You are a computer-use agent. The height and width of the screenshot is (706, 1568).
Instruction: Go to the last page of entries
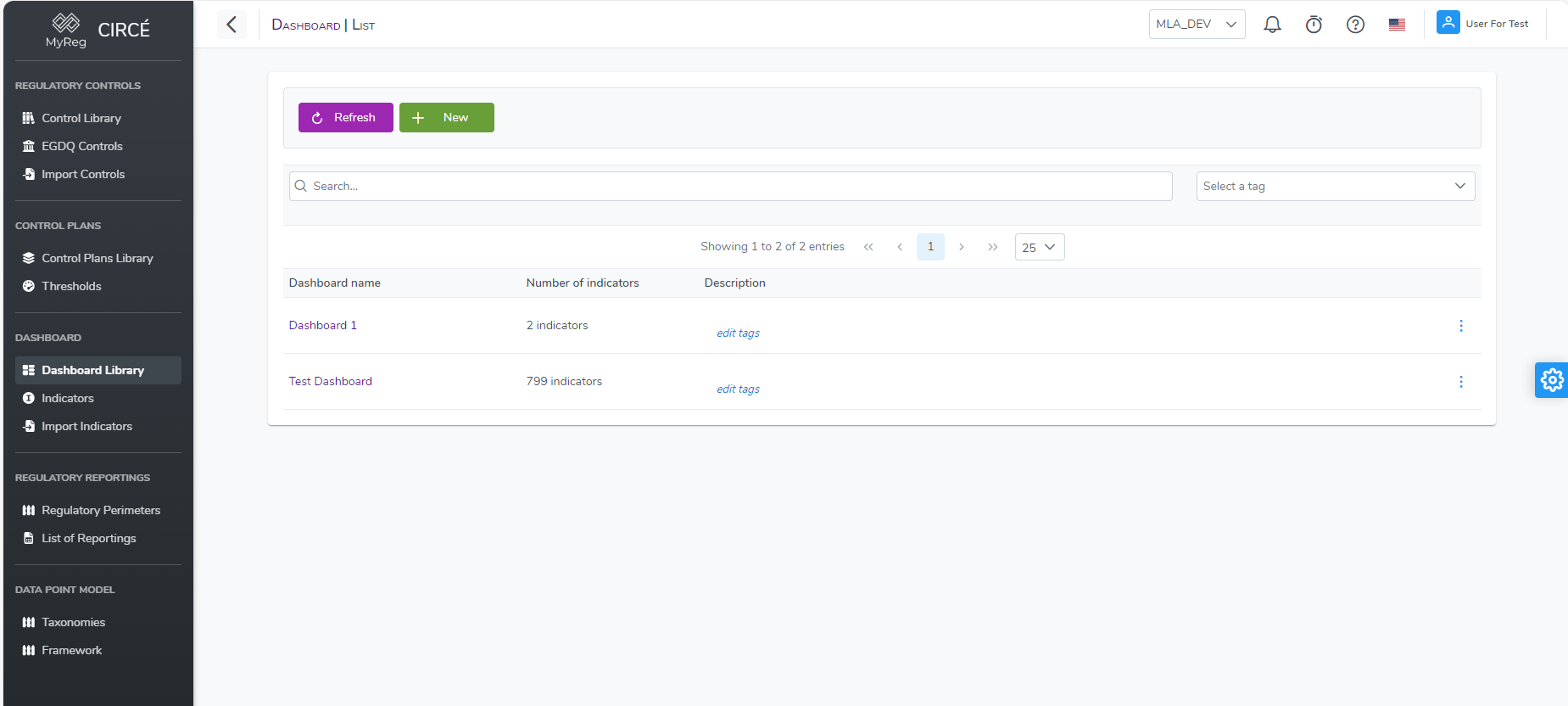pos(992,247)
